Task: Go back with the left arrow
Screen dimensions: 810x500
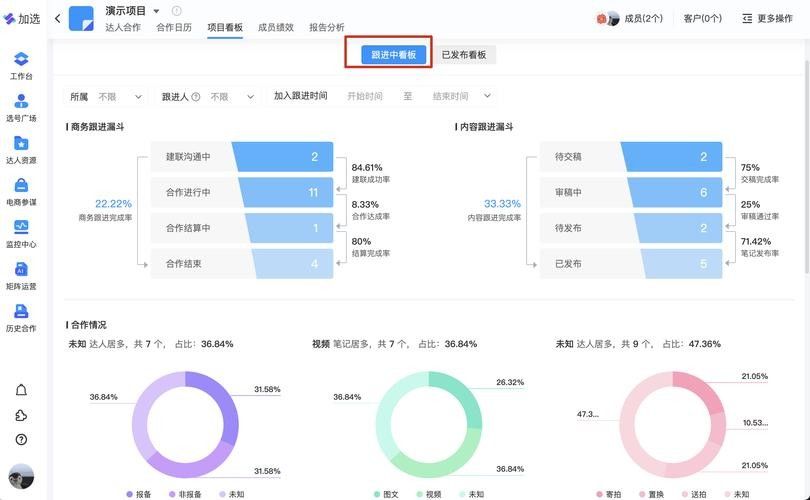Action: [57, 19]
